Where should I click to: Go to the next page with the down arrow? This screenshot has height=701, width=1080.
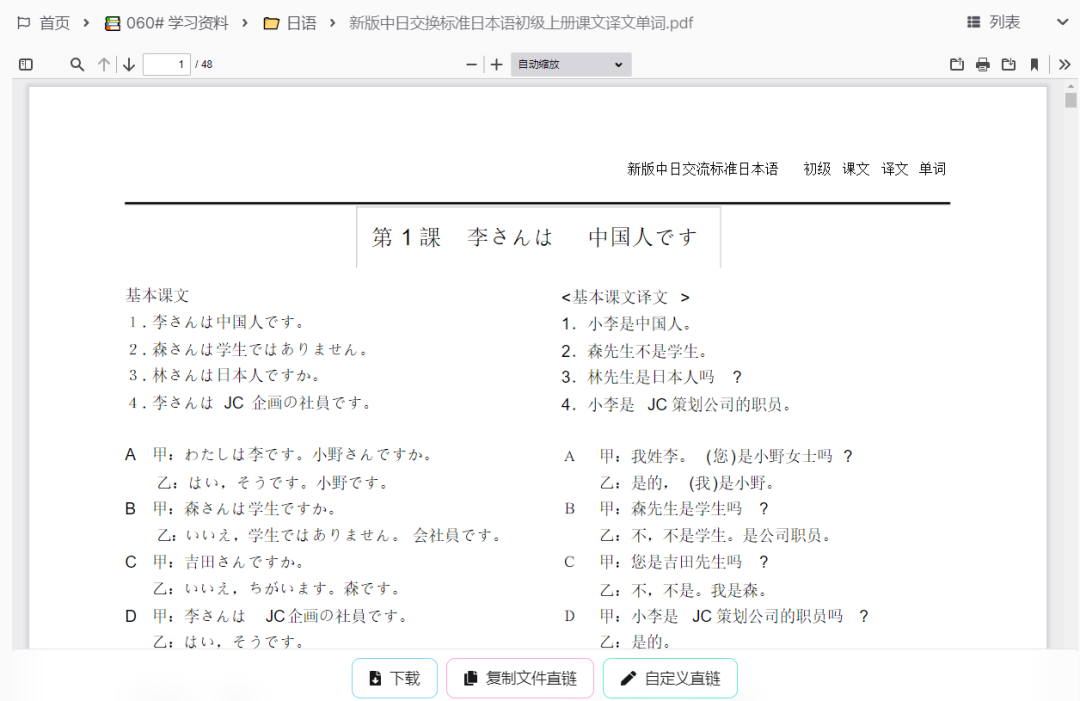click(129, 64)
